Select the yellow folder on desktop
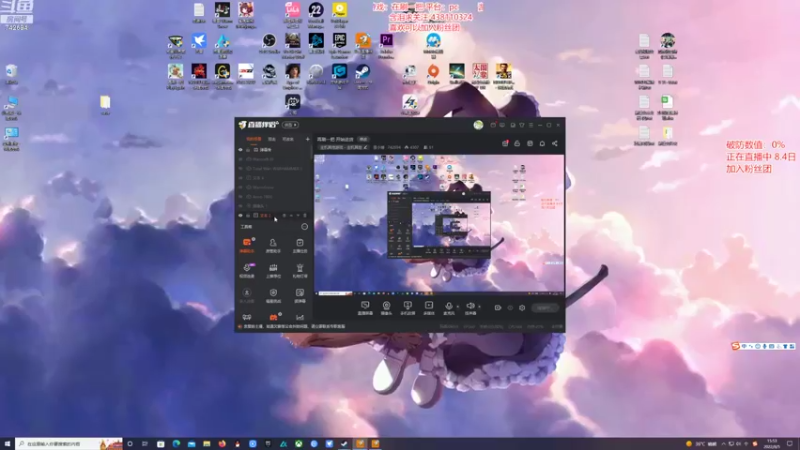 click(x=105, y=104)
